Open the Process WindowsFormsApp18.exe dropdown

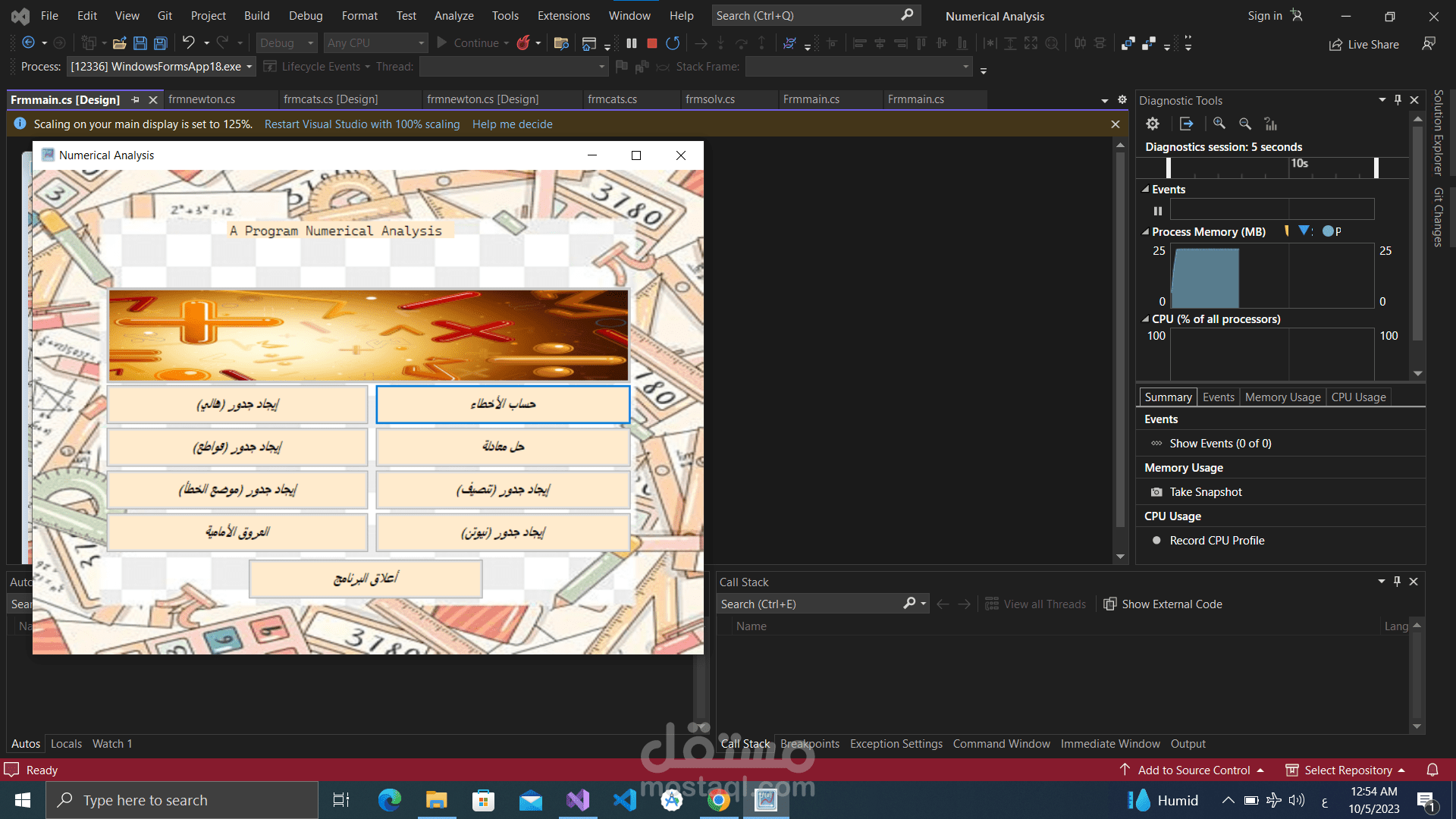pos(161,67)
